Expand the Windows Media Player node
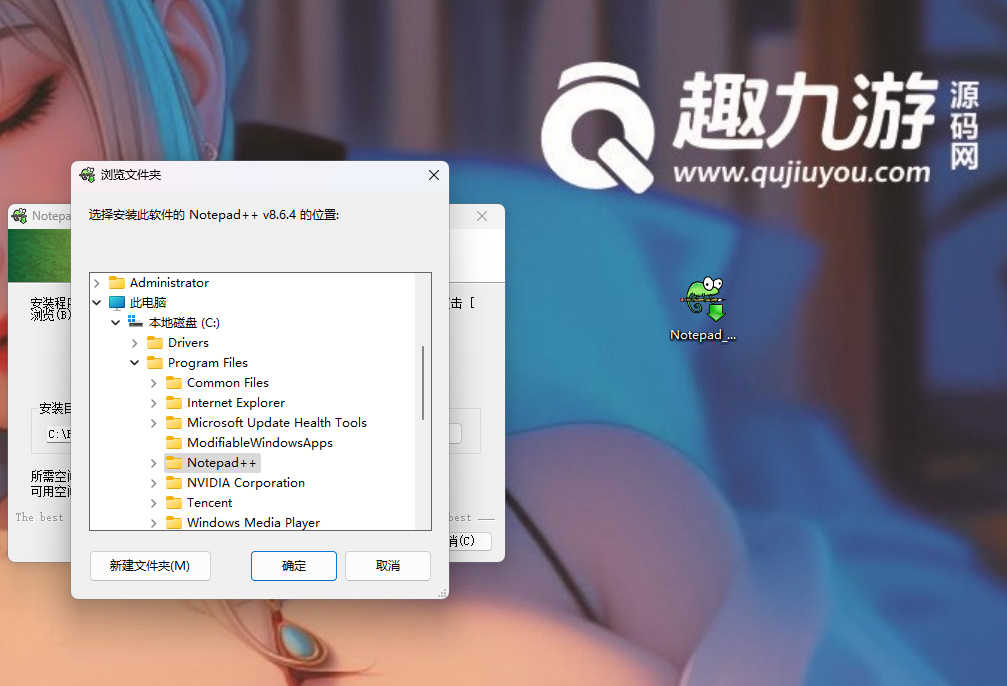This screenshot has height=686, width=1007. [x=153, y=522]
